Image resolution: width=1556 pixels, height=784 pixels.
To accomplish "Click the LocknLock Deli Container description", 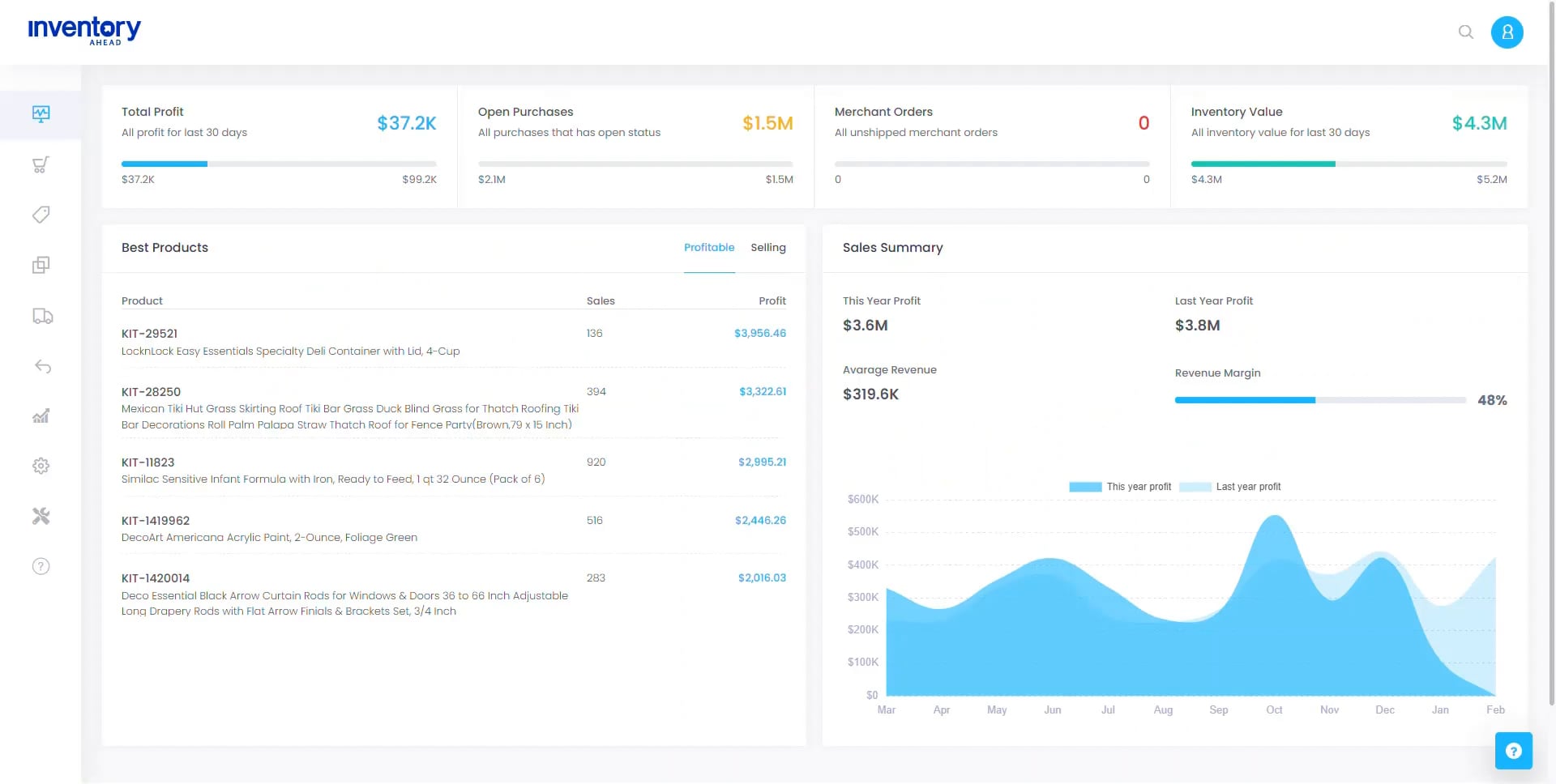I will pos(290,352).
